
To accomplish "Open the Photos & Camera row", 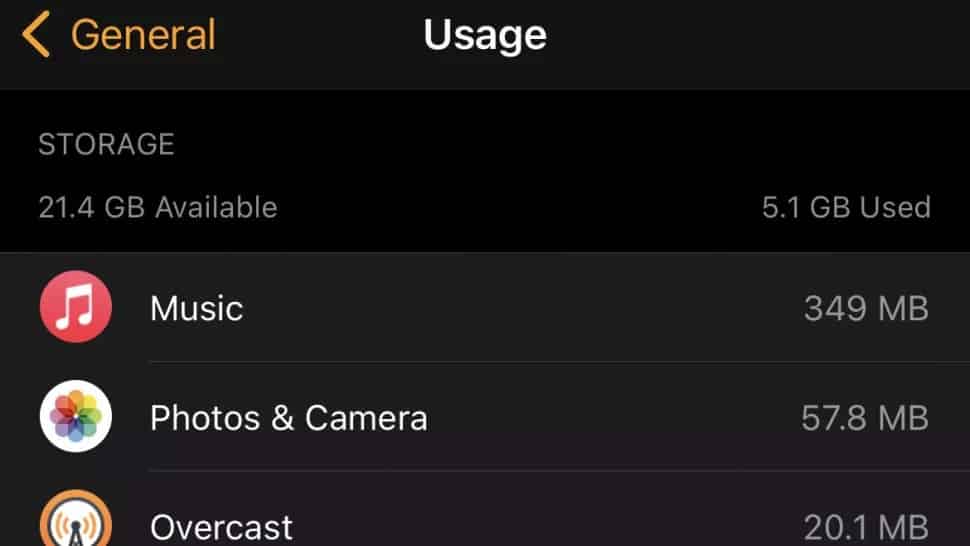I will [x=485, y=416].
